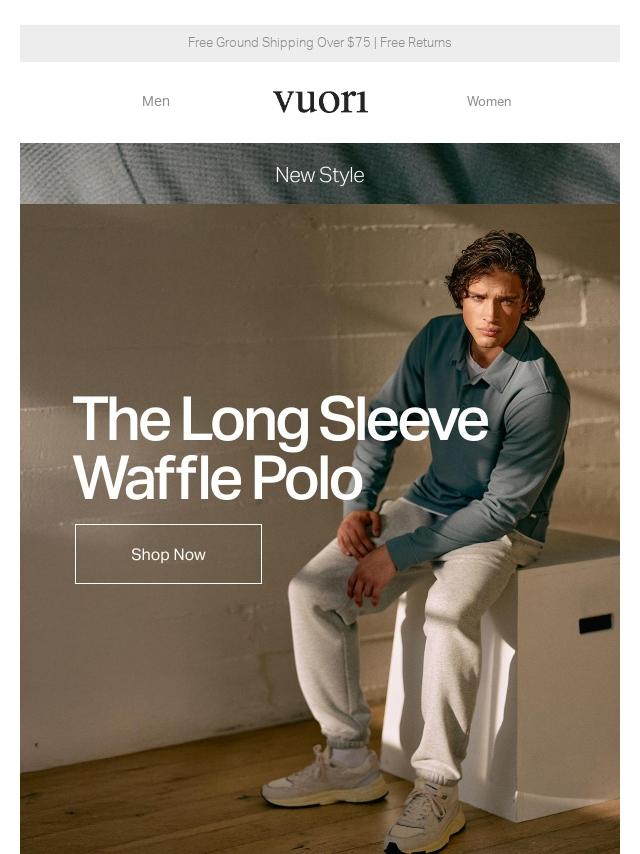Open the Men section link
Viewport: 640px width, 854px height.
tap(156, 101)
